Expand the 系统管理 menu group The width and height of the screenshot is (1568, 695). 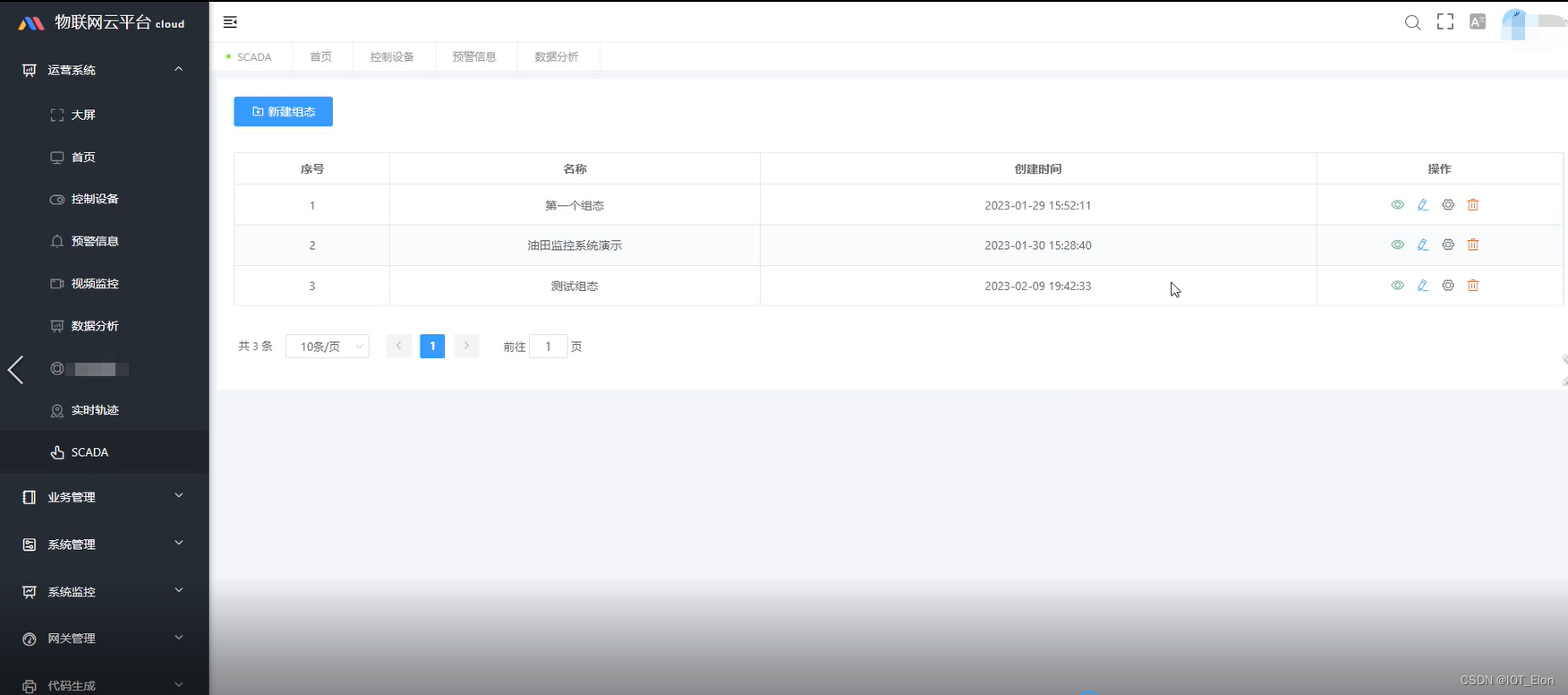coord(105,545)
